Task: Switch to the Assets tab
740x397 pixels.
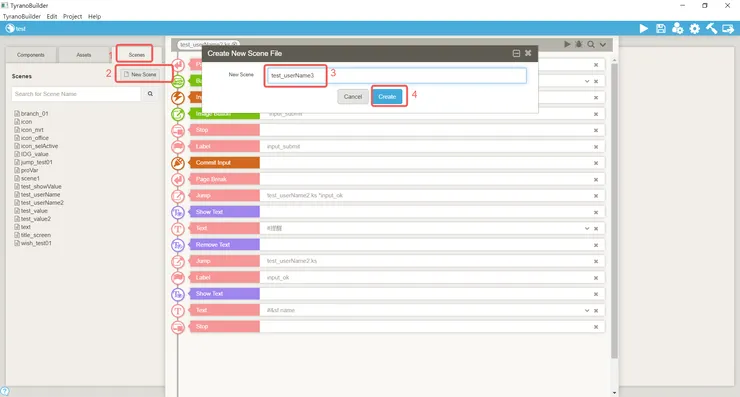Action: (x=84, y=55)
